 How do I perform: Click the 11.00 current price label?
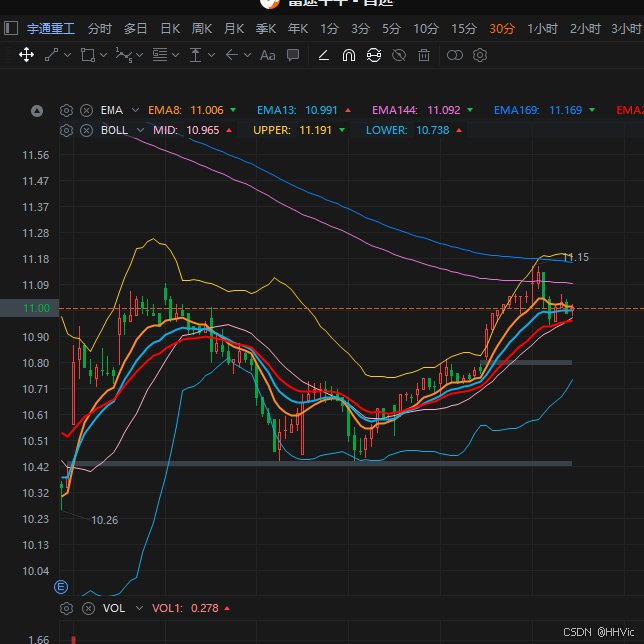click(30, 308)
